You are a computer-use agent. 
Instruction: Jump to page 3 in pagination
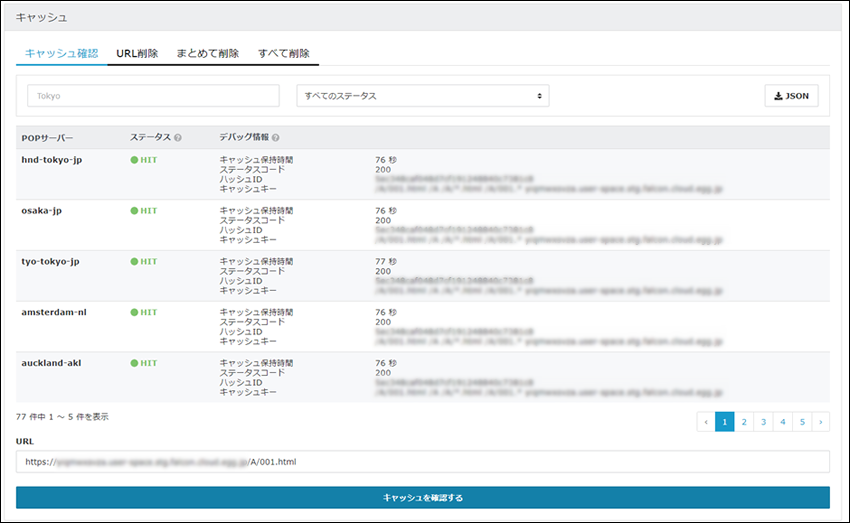pyautogui.click(x=763, y=422)
